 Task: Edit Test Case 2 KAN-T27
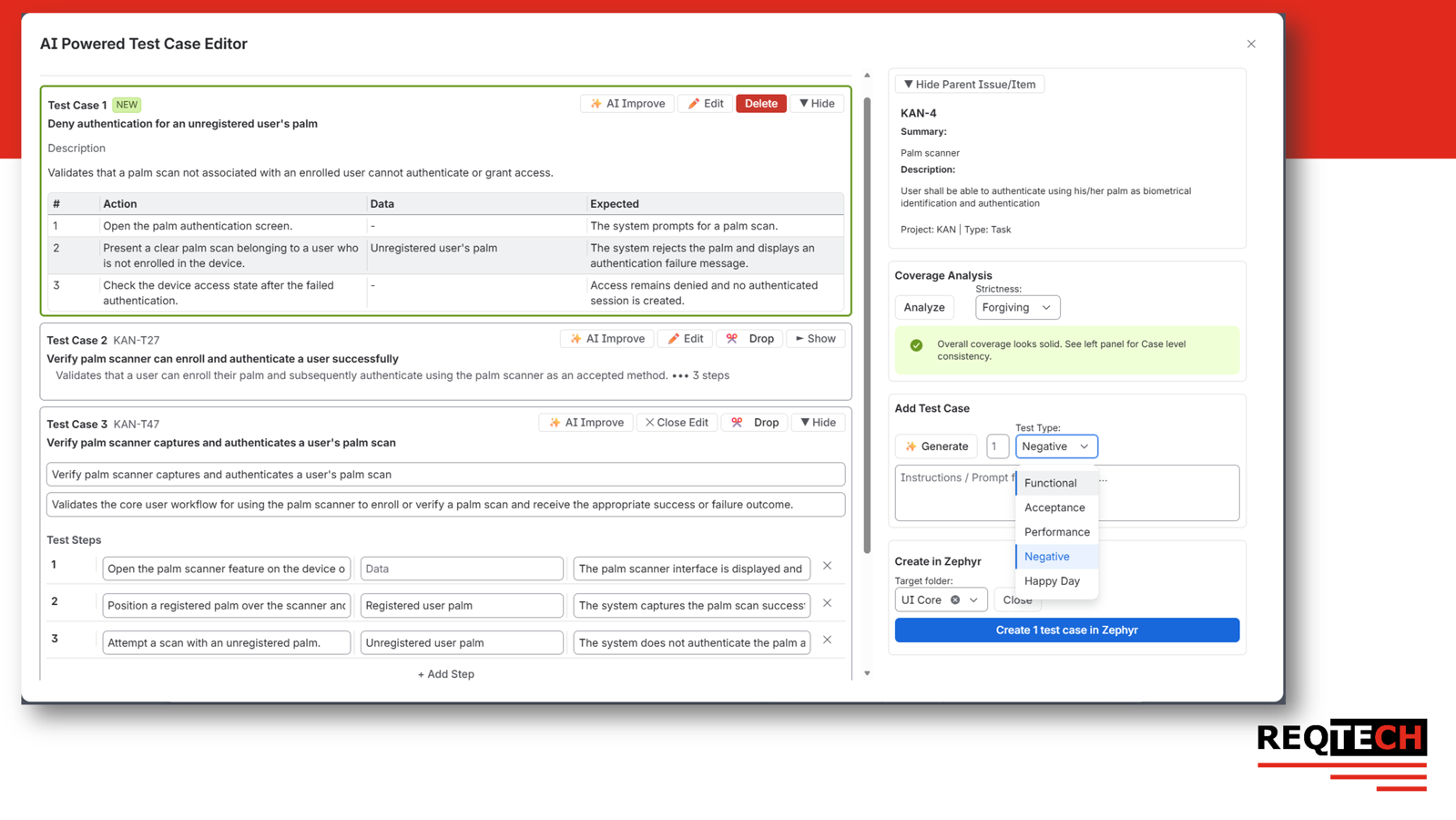686,339
